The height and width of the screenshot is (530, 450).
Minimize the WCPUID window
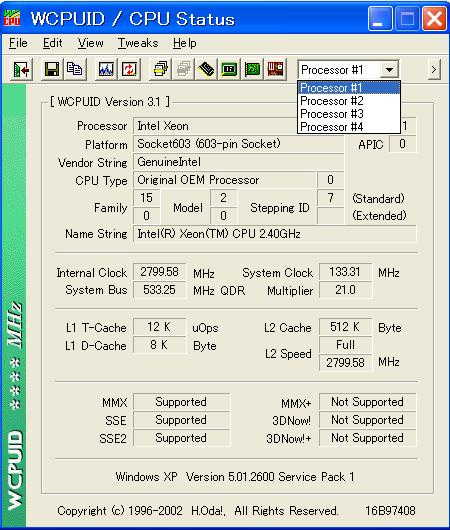(x=380, y=18)
